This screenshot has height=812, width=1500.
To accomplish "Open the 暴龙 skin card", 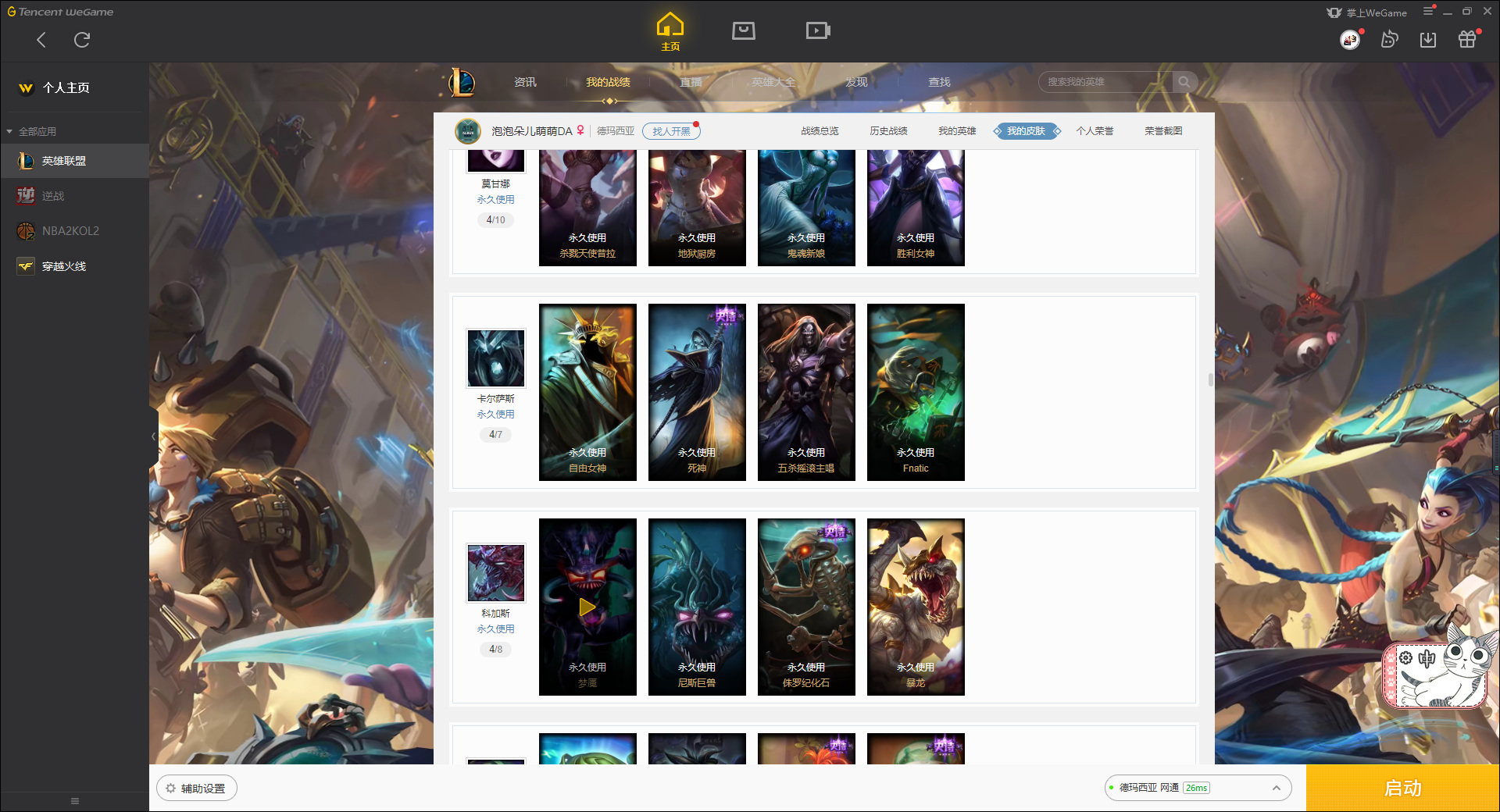I will click(916, 607).
